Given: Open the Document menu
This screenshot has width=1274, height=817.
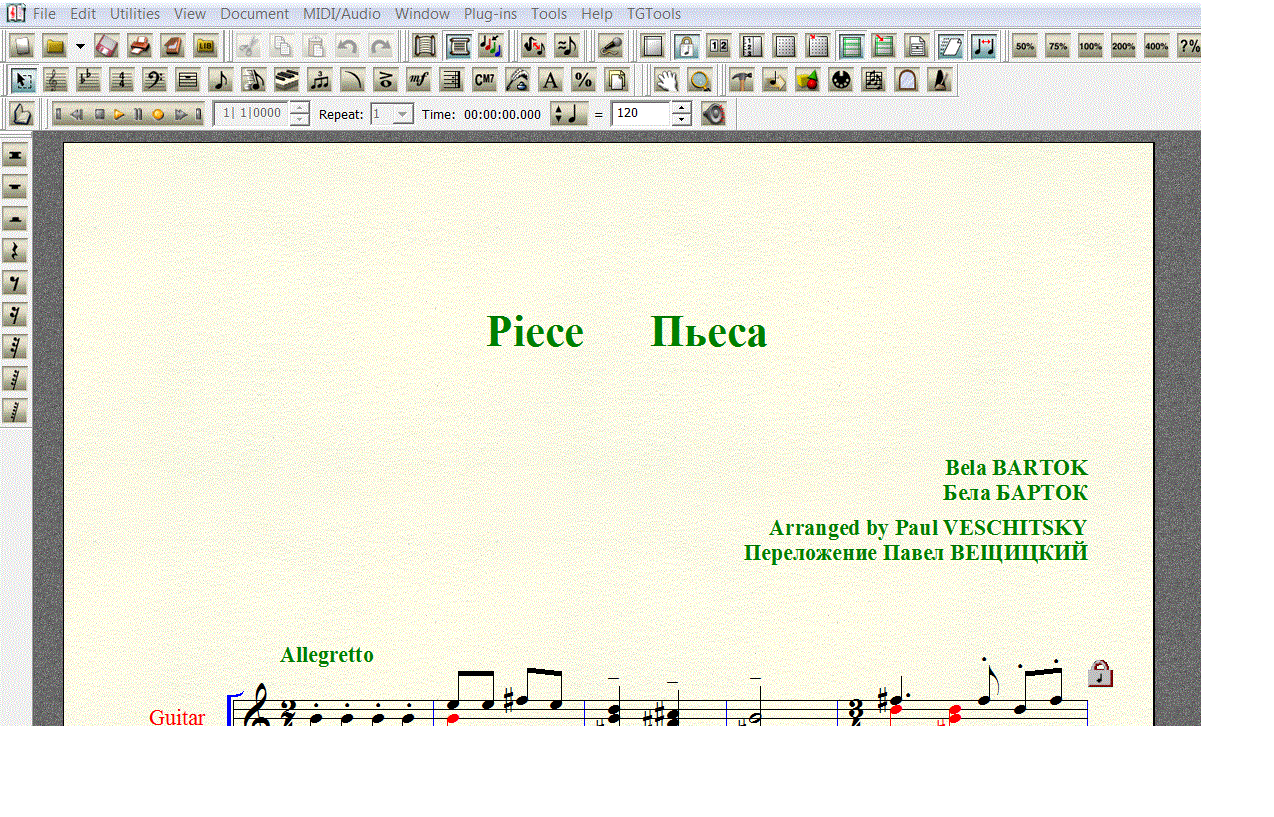Looking at the screenshot, I should coord(255,14).
